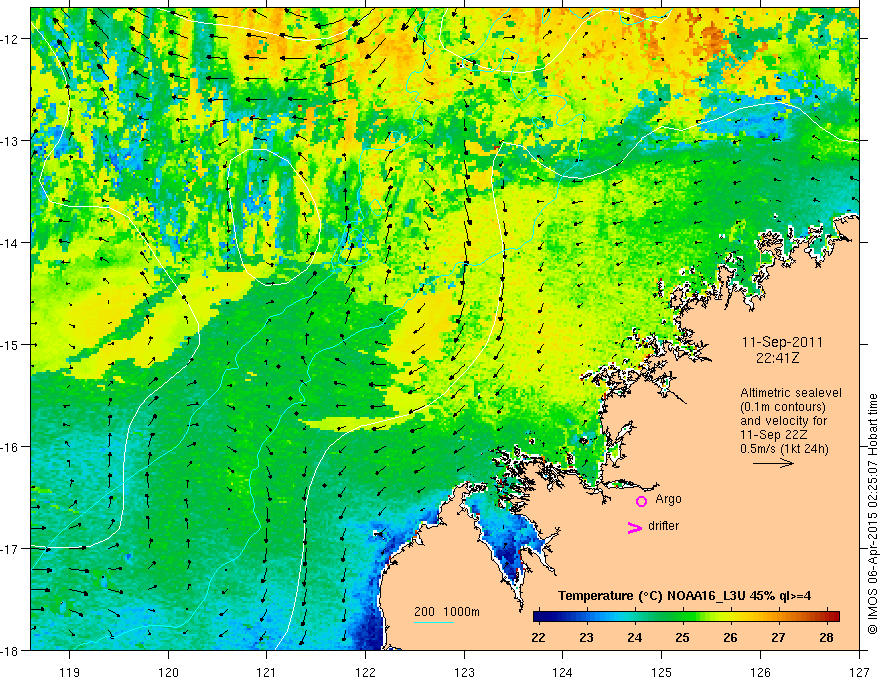This screenshot has height=680, width=880.
Task: Click color bar label '26'
Action: pyautogui.click(x=730, y=637)
